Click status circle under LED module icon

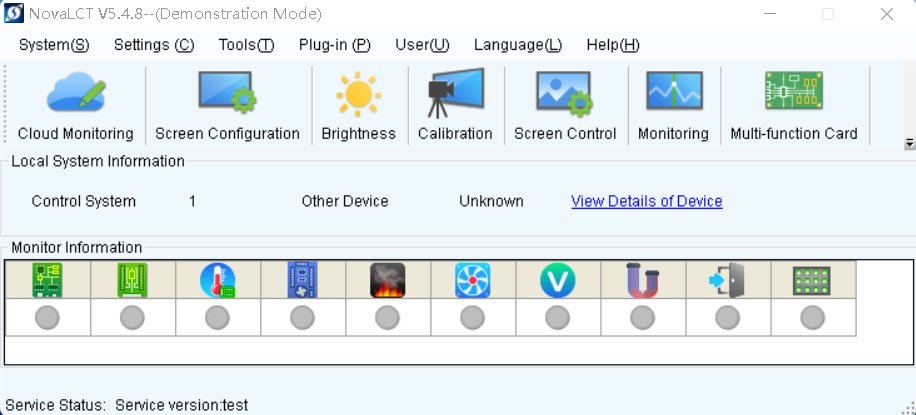coord(812,318)
